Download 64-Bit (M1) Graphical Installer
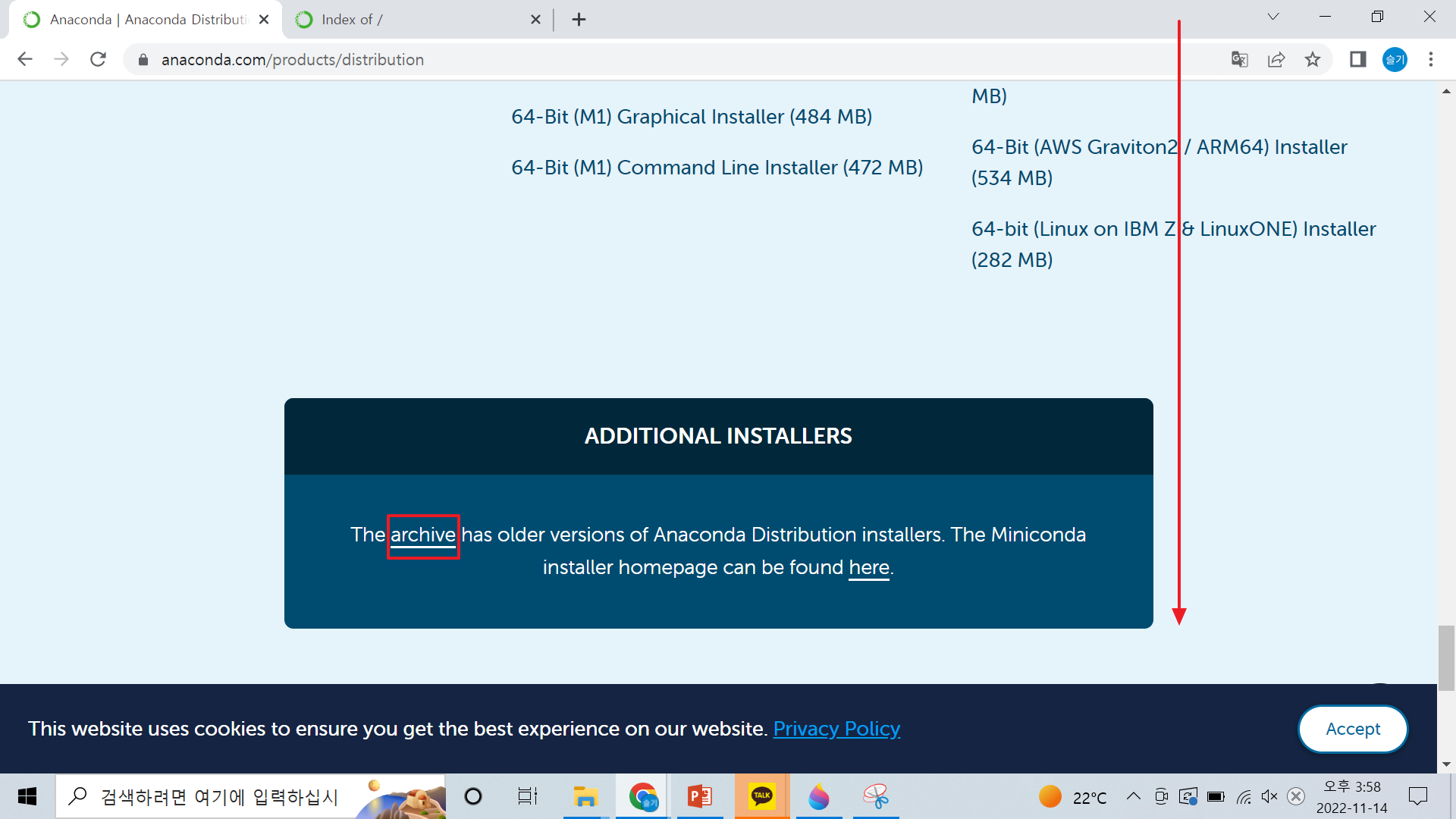The image size is (1456, 819). click(x=692, y=117)
